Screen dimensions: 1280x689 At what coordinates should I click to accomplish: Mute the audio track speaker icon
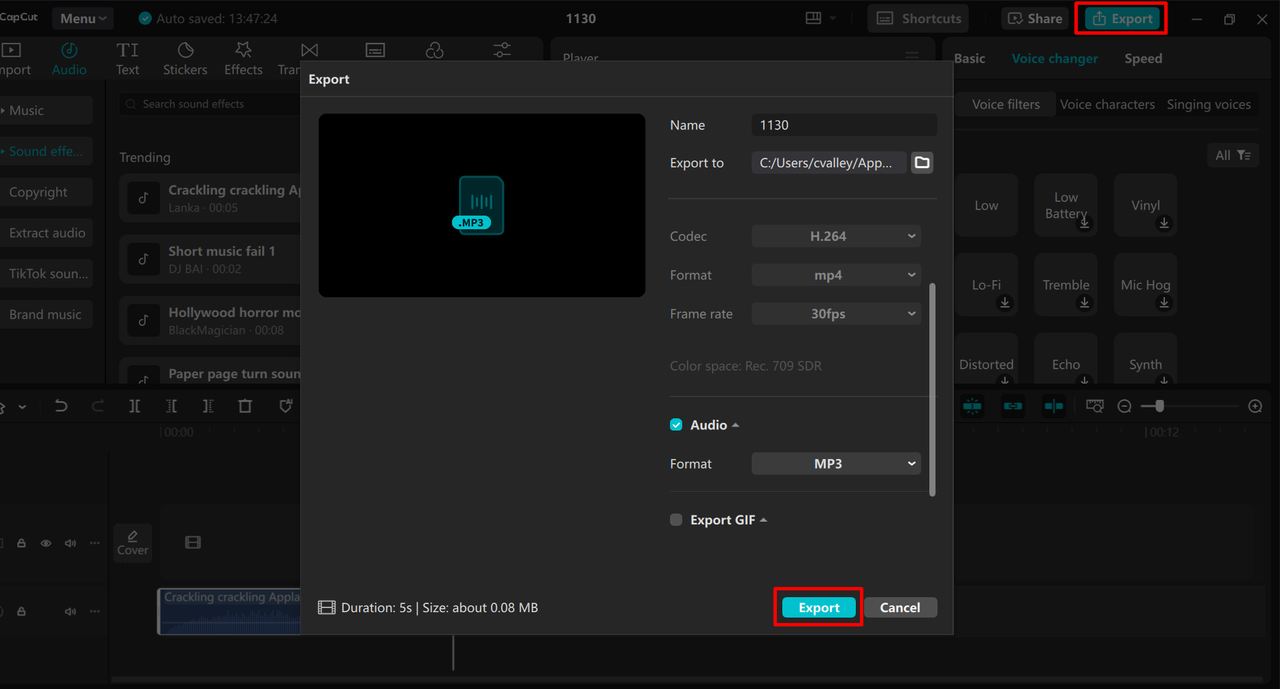coord(70,611)
